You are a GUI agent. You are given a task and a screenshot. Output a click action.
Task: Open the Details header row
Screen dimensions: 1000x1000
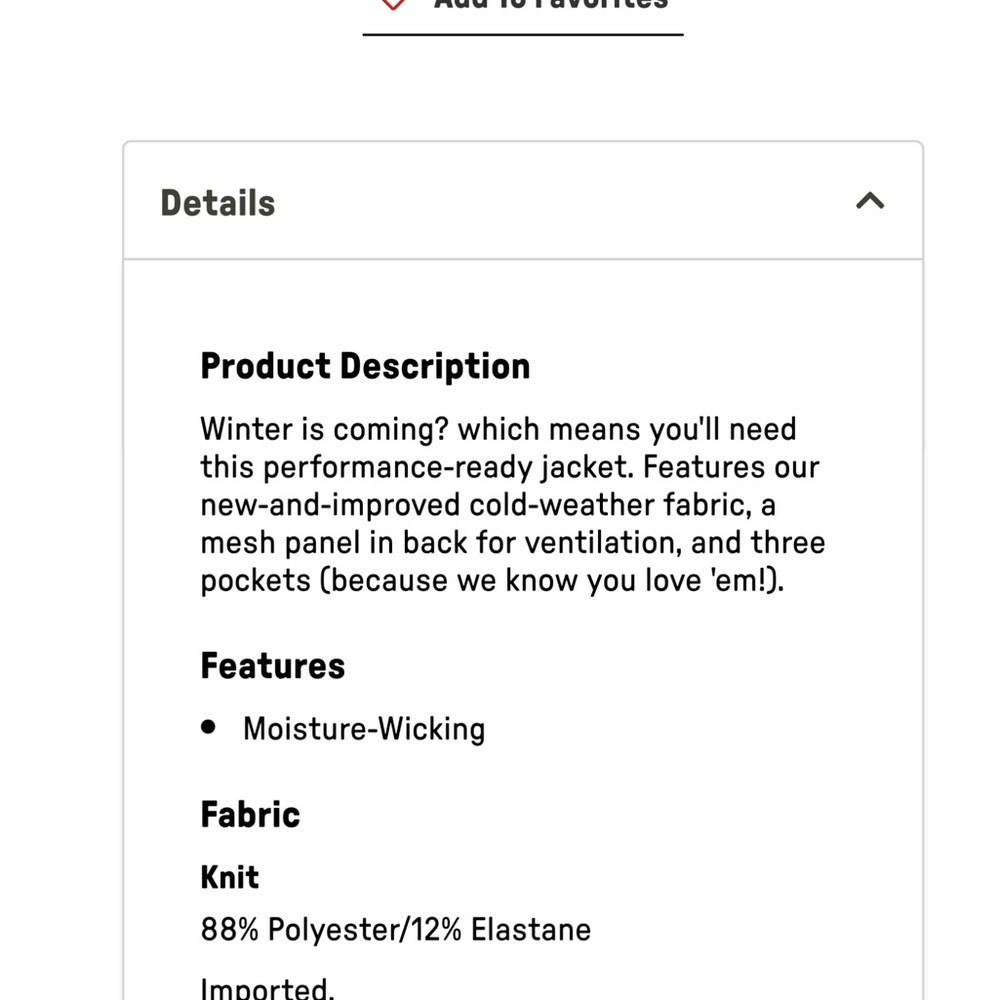[520, 201]
